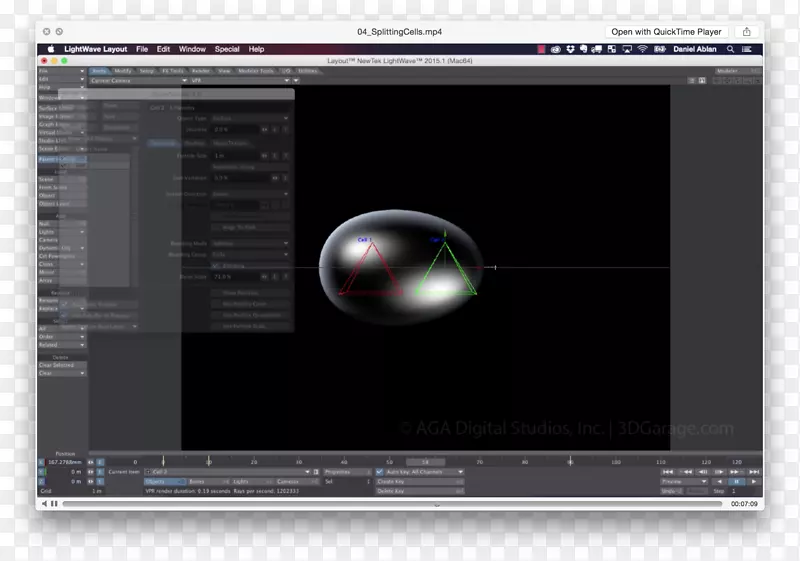Switch to the FX Tools tab
Screen dimensions: 800x561
(173, 71)
